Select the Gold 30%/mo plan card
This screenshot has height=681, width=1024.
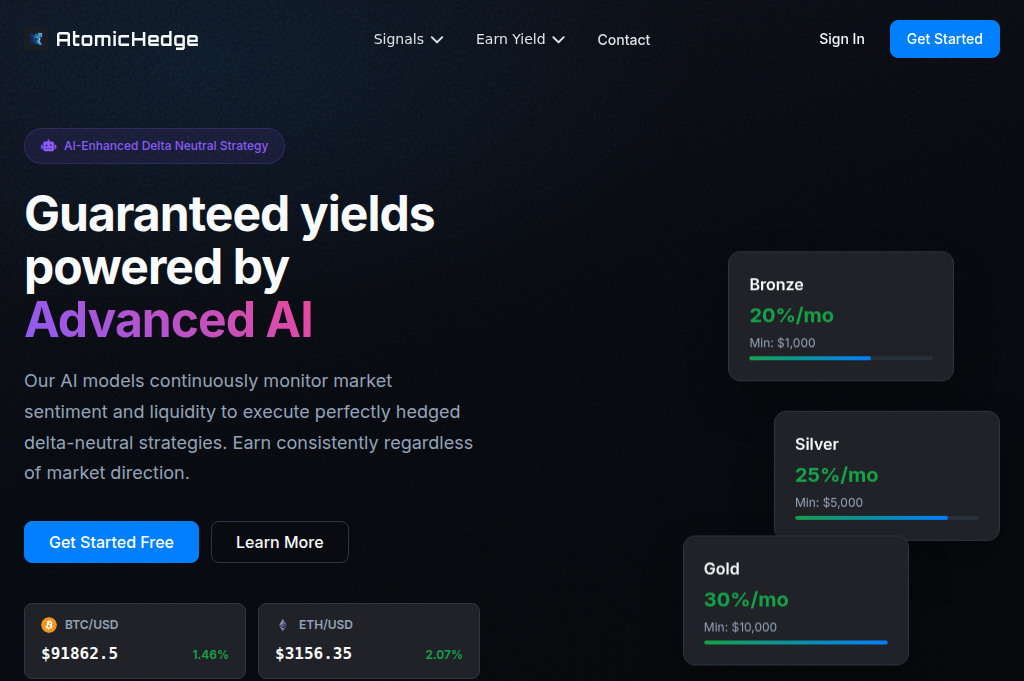pos(795,600)
